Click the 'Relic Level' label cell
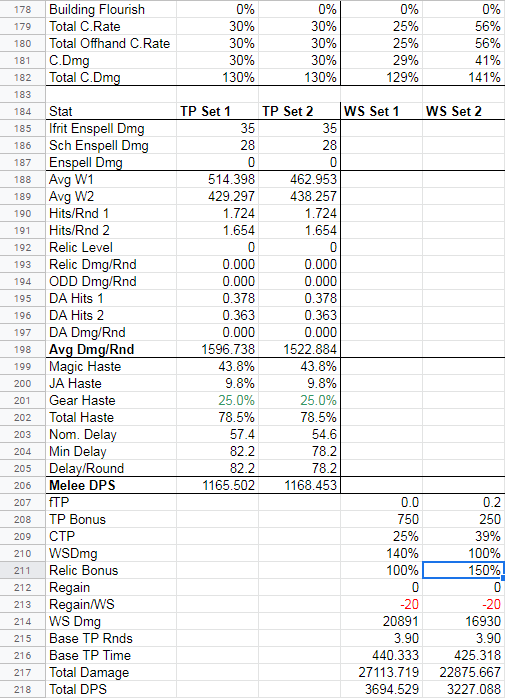Screen dimensions: 505x698 point(111,247)
